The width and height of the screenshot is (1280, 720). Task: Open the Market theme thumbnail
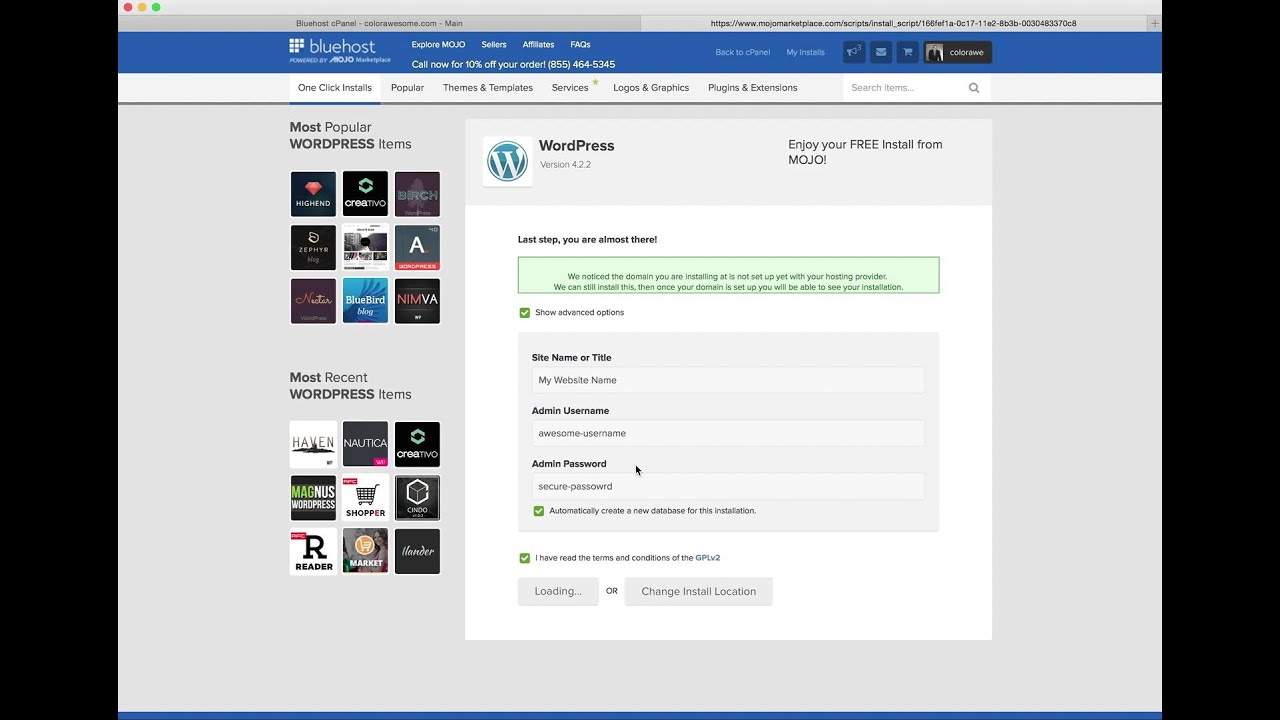(x=365, y=551)
